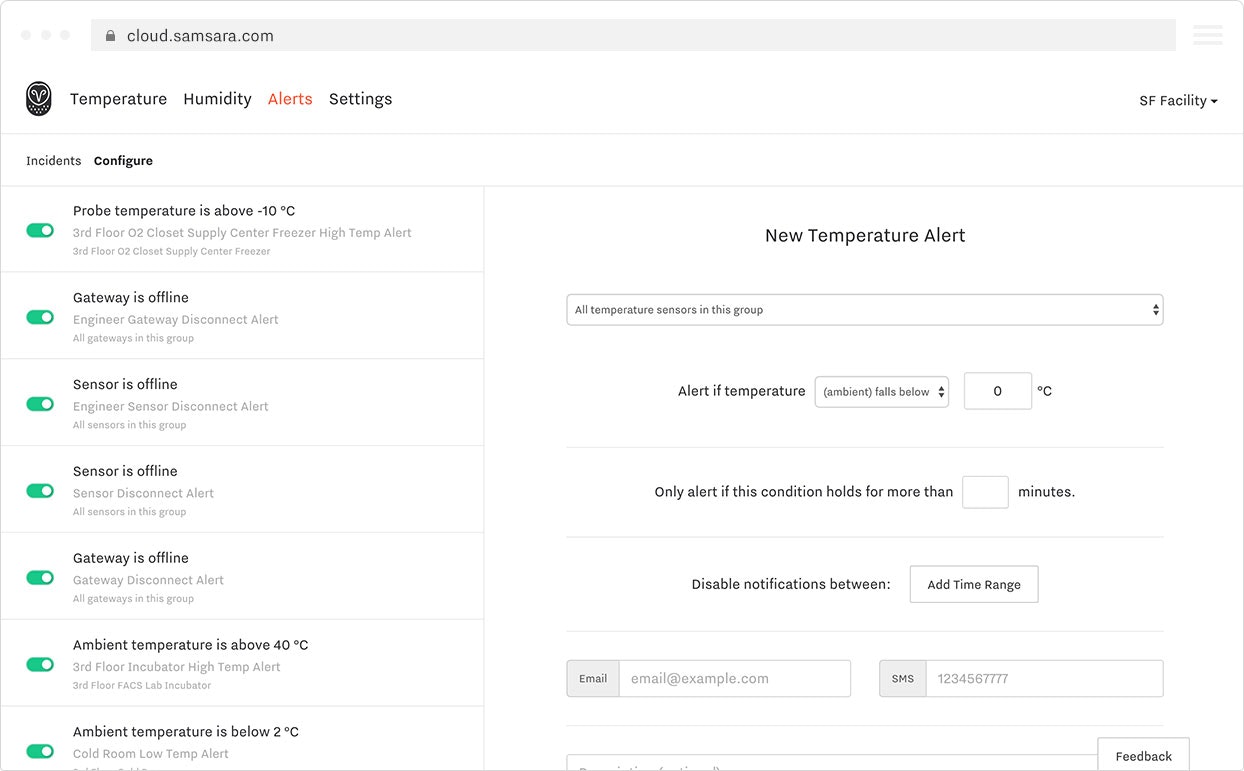Screen dimensions: 1244x771
Task: Toggle the 3rd Floor Incubator High Temp Alert
Action: pos(40,664)
